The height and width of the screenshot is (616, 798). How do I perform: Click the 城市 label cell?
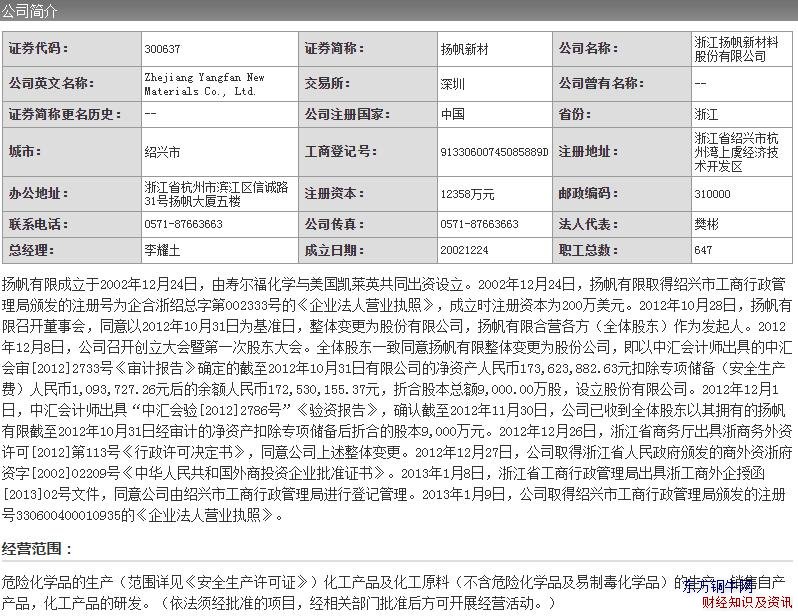point(72,152)
